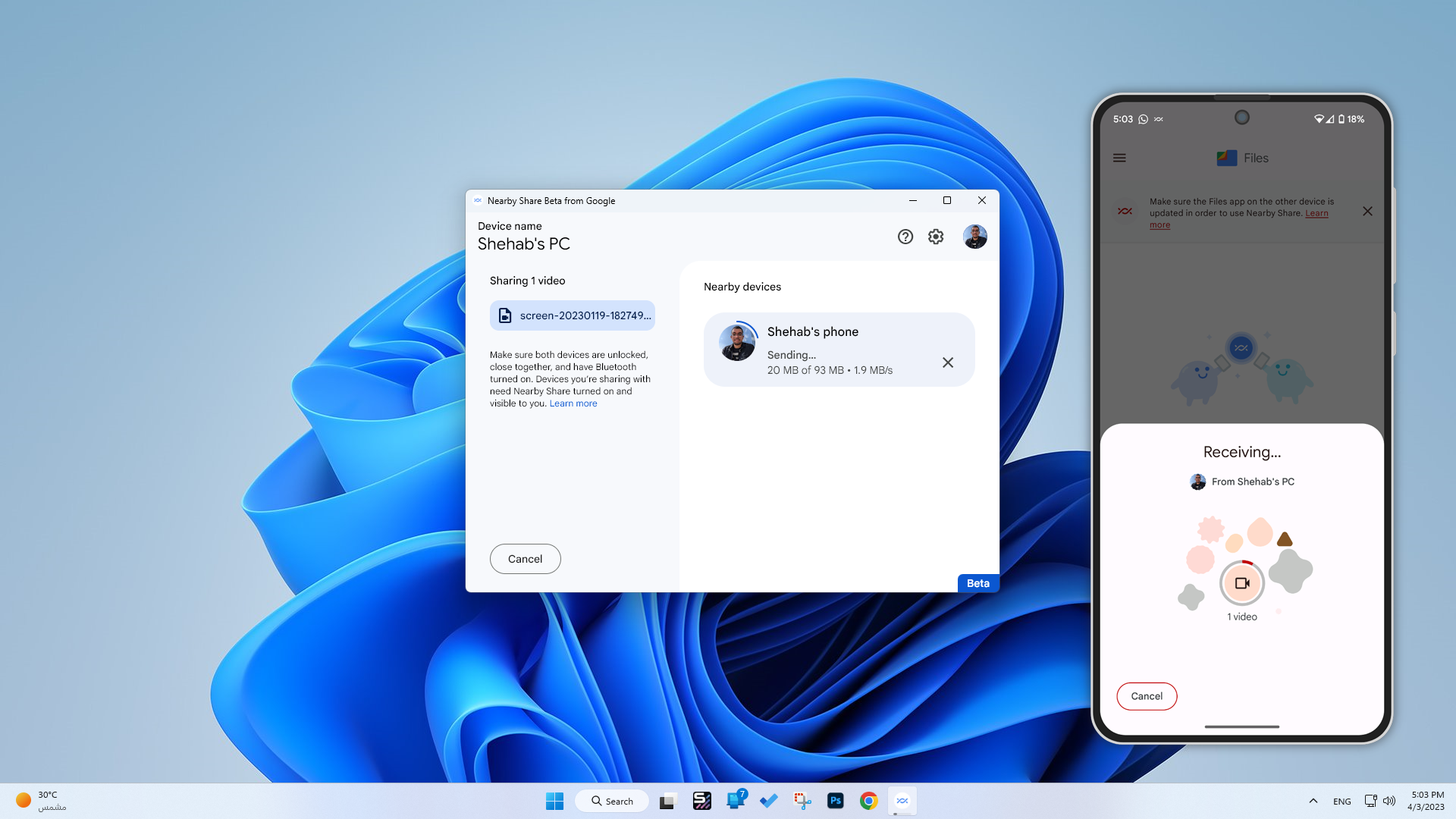Click the Cancel button in Nearby Share

[525, 559]
